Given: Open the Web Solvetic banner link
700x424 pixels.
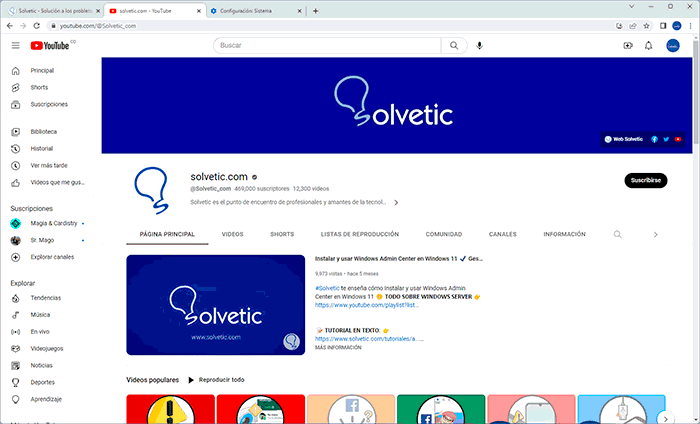Looking at the screenshot, I should (624, 139).
